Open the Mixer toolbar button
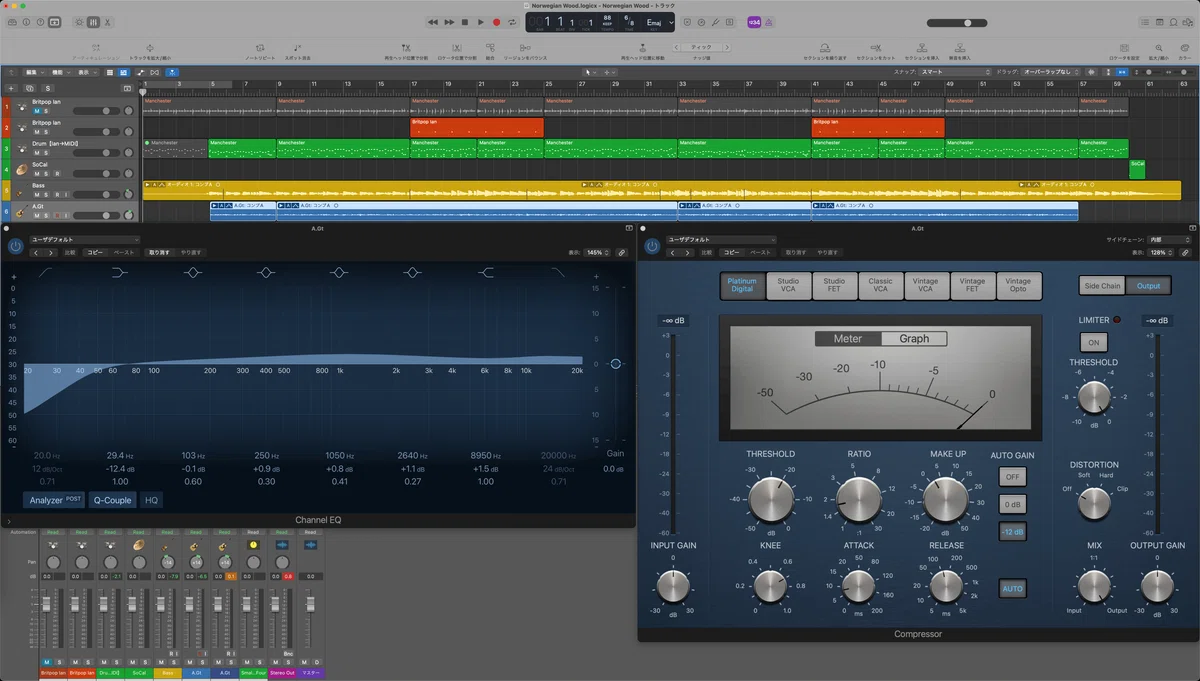The height and width of the screenshot is (681, 1200). tap(93, 21)
